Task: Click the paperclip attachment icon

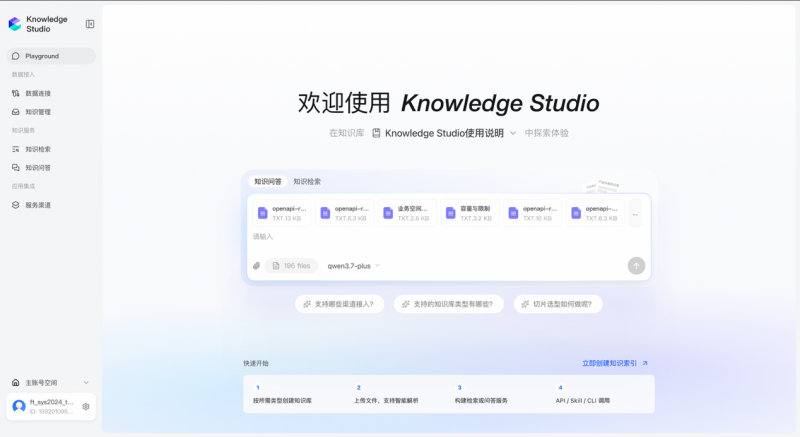Action: pyautogui.click(x=257, y=266)
